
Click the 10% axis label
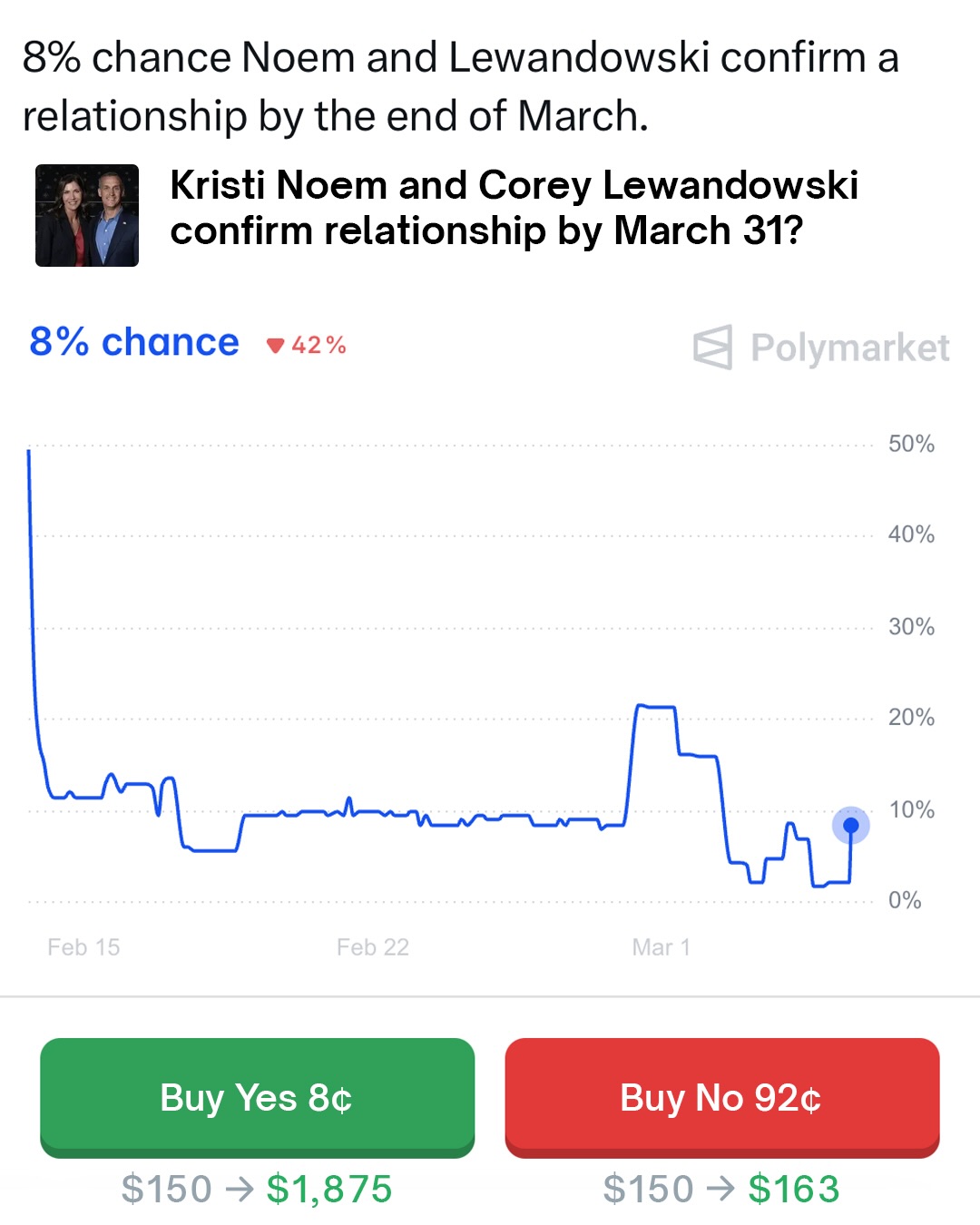pos(911,809)
